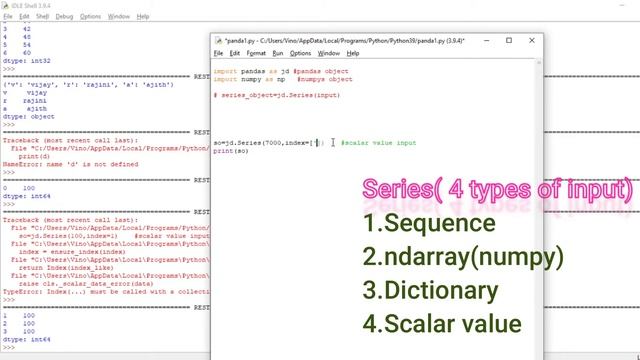640x360 pixels.
Task: Maximize the panda1.py editor window
Action: coord(509,40)
